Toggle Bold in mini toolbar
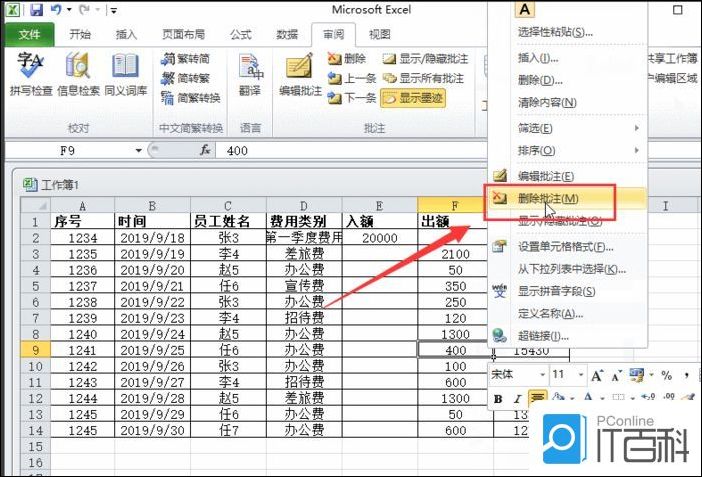Viewport: 702px width, 477px height. 498,399
